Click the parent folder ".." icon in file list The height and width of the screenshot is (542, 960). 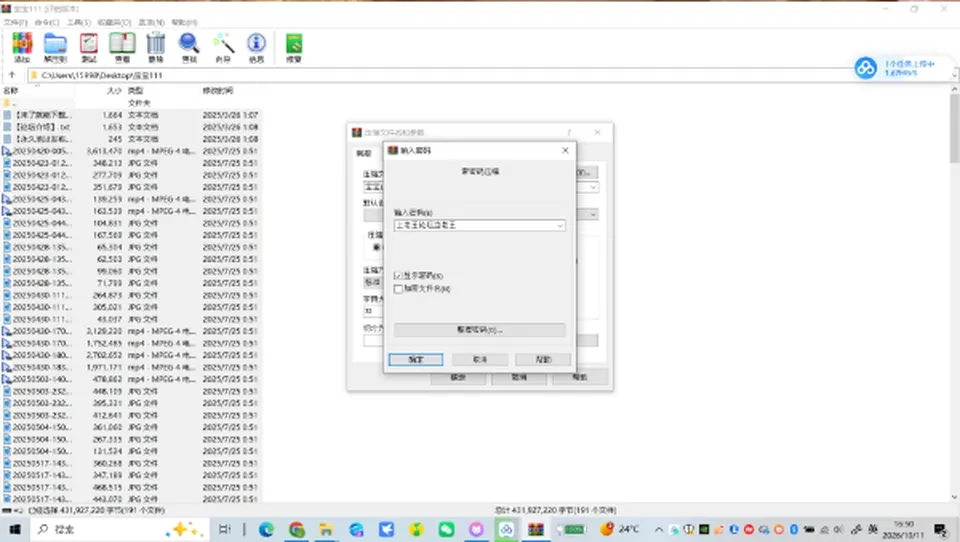[7, 103]
